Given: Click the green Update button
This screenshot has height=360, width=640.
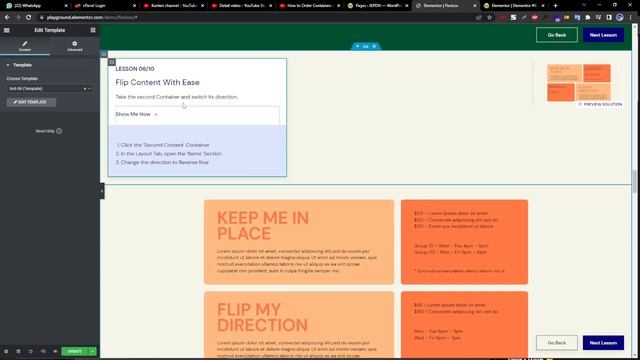Looking at the screenshot, I should coord(75,351).
